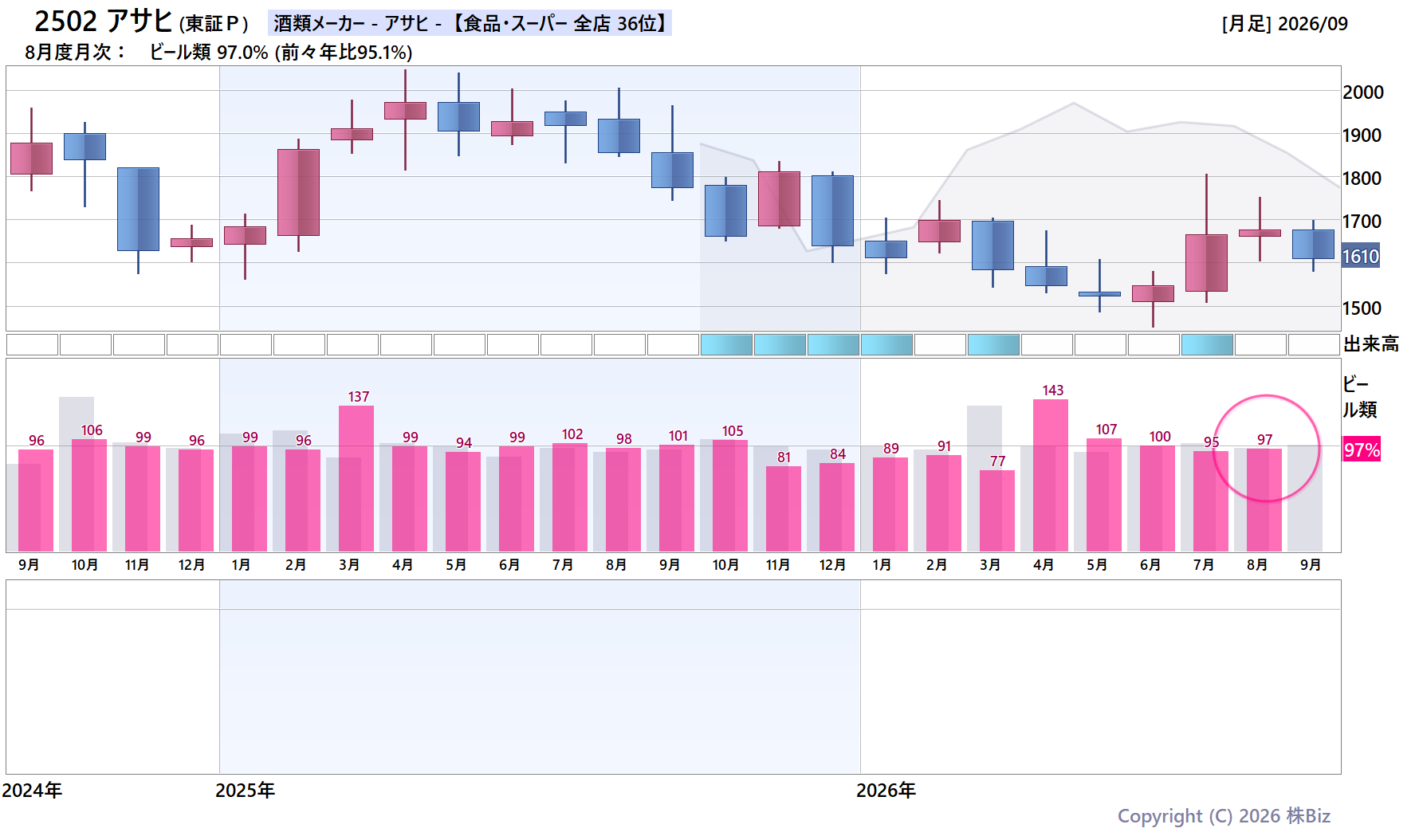The image size is (1419, 840).
Task: Click the "Copyright (C) 2026 株Biz" text
Action: pyautogui.click(x=1224, y=816)
